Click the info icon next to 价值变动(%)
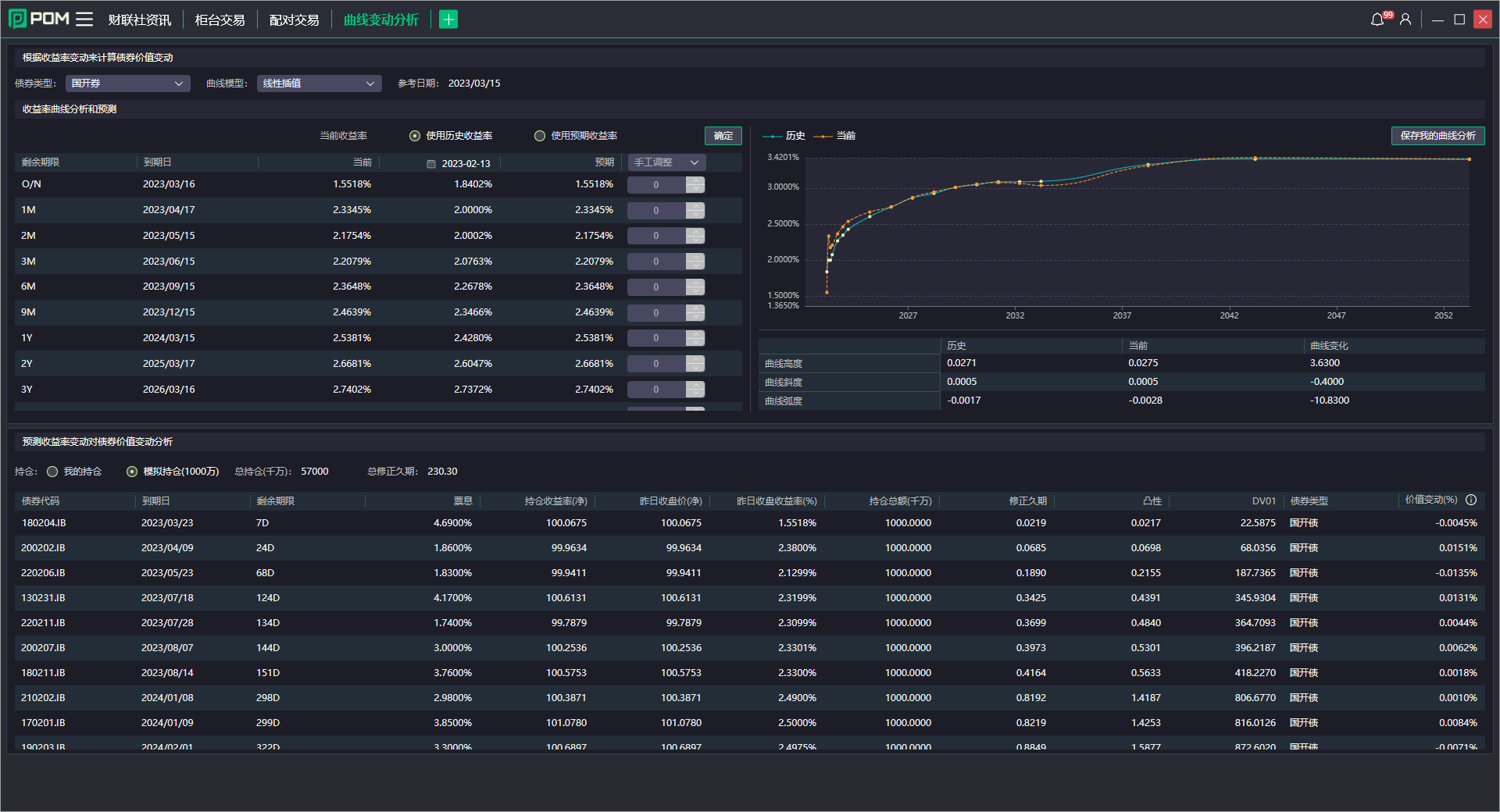The width and height of the screenshot is (1500, 812). [x=1471, y=500]
